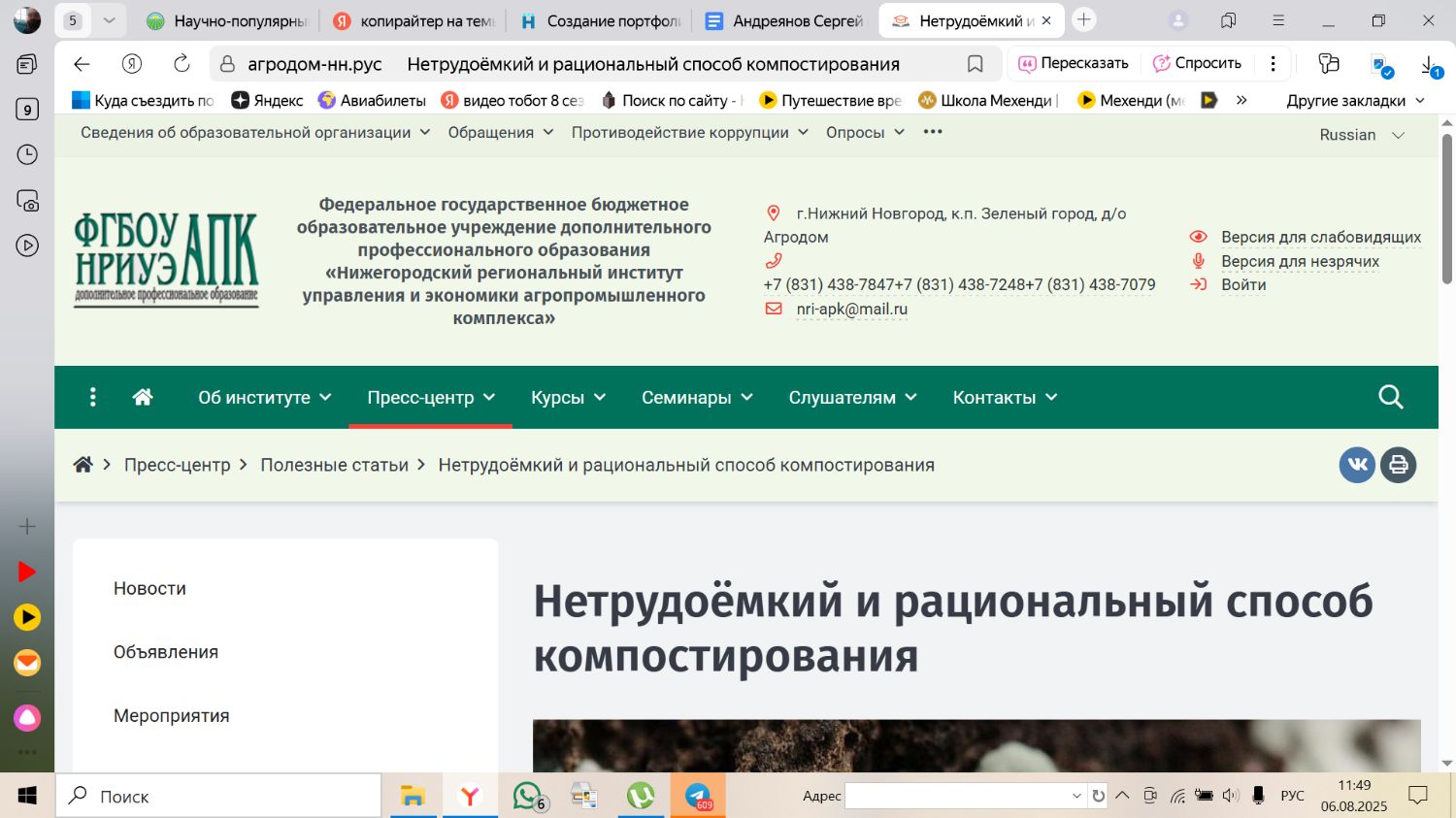The width and height of the screenshot is (1456, 818).
Task: Click the «Войти» login link
Action: click(x=1242, y=284)
